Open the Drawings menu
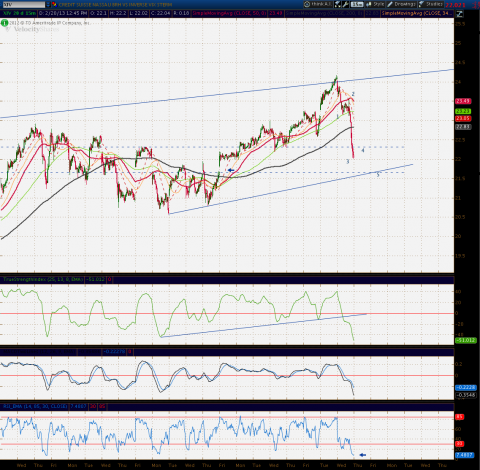 [401, 4]
